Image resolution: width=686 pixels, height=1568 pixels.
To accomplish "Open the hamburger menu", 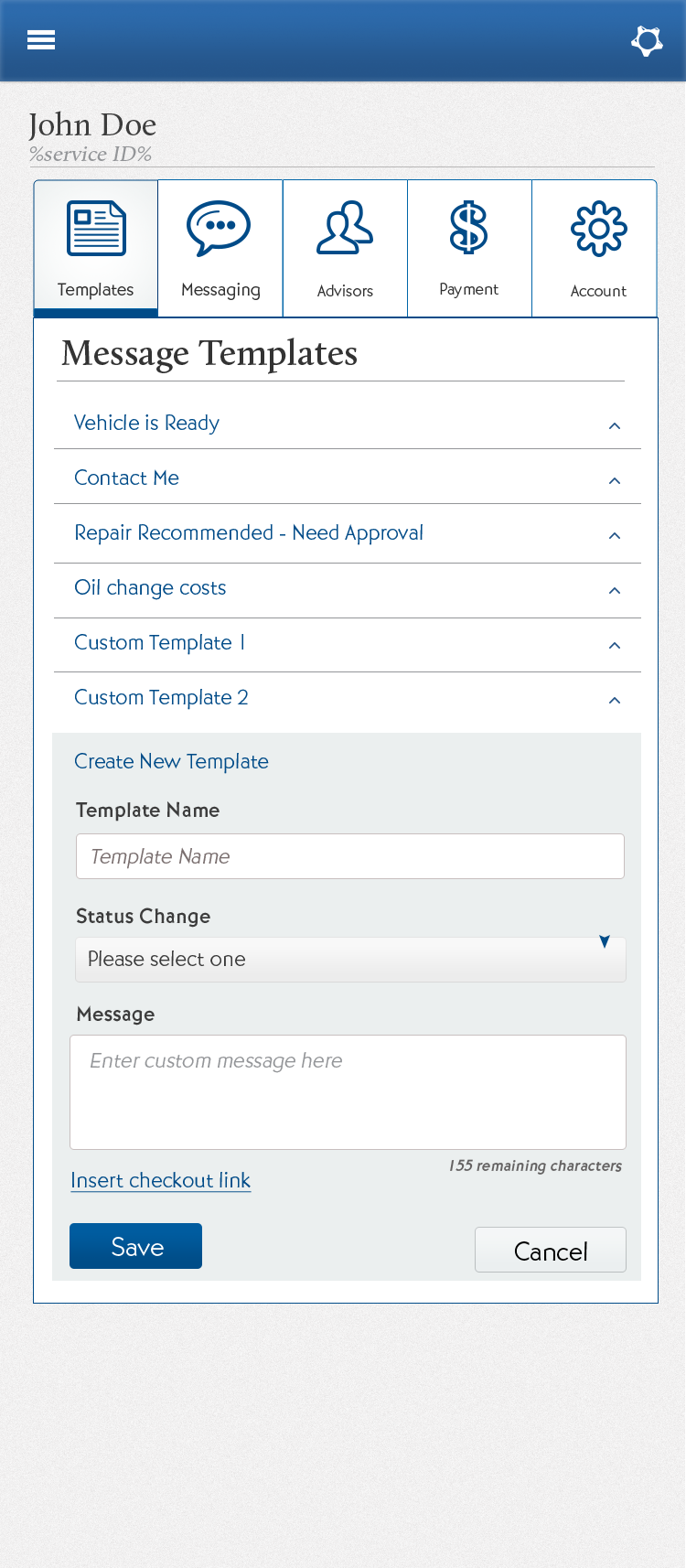I will click(x=41, y=40).
